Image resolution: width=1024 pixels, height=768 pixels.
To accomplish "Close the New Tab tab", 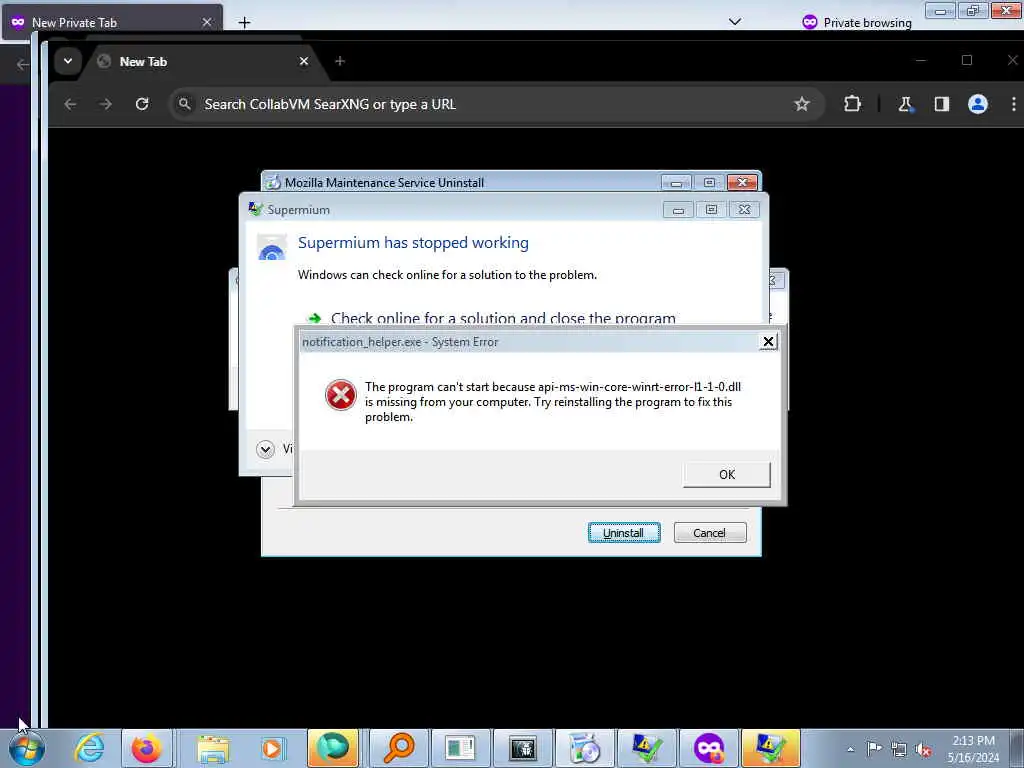I will (304, 61).
